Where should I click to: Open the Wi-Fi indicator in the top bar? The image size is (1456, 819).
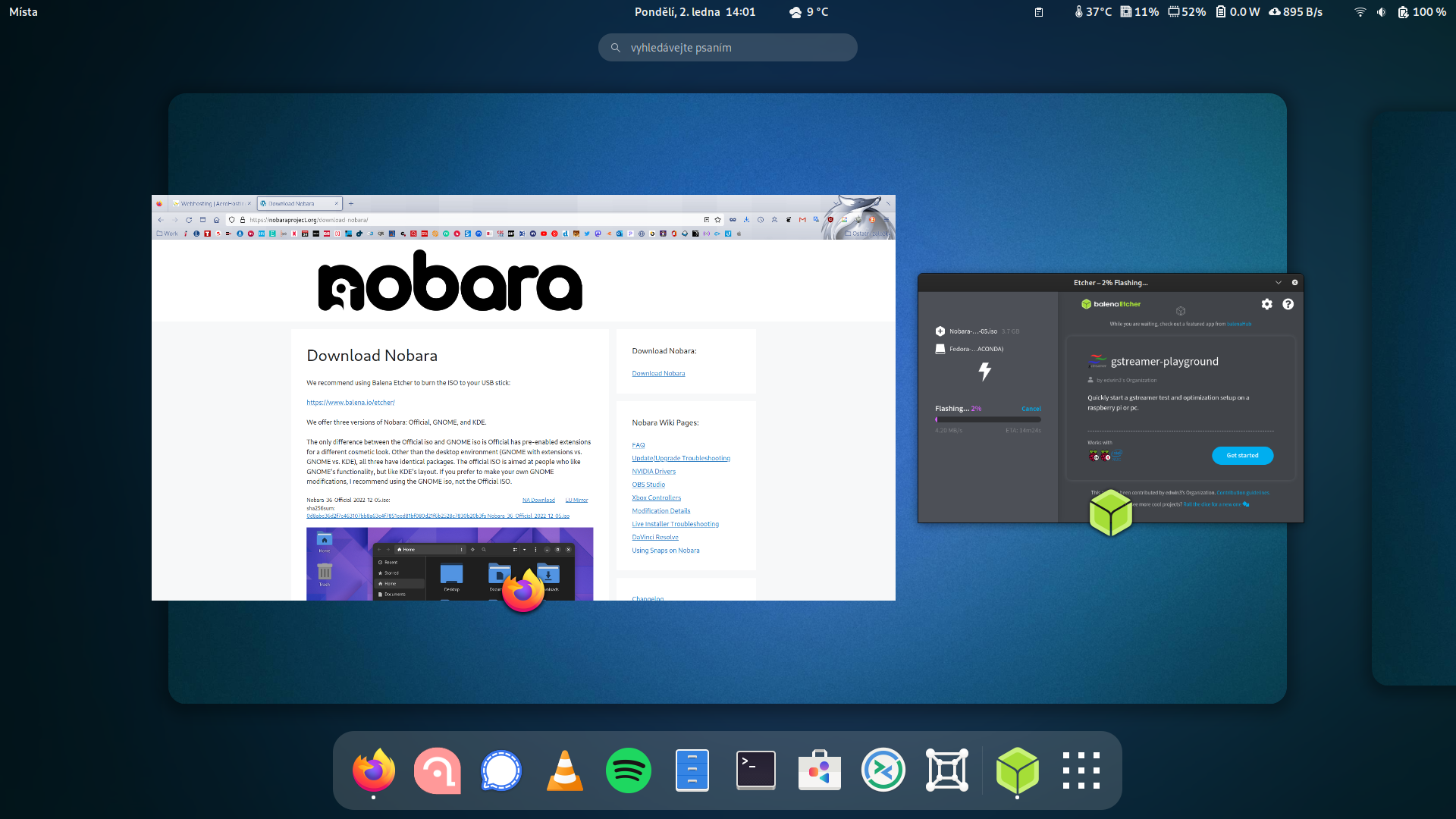point(1360,12)
